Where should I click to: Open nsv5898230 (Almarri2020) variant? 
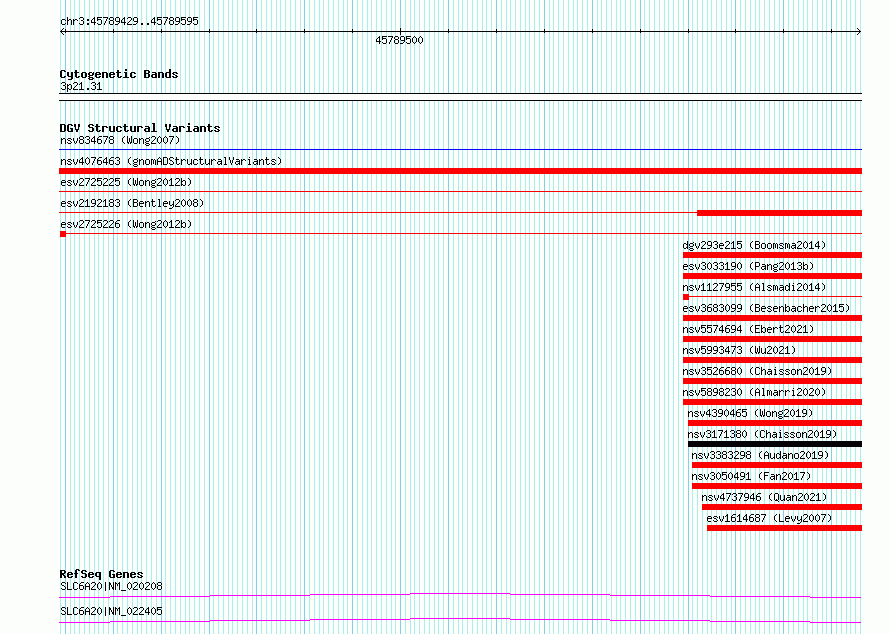(x=754, y=392)
